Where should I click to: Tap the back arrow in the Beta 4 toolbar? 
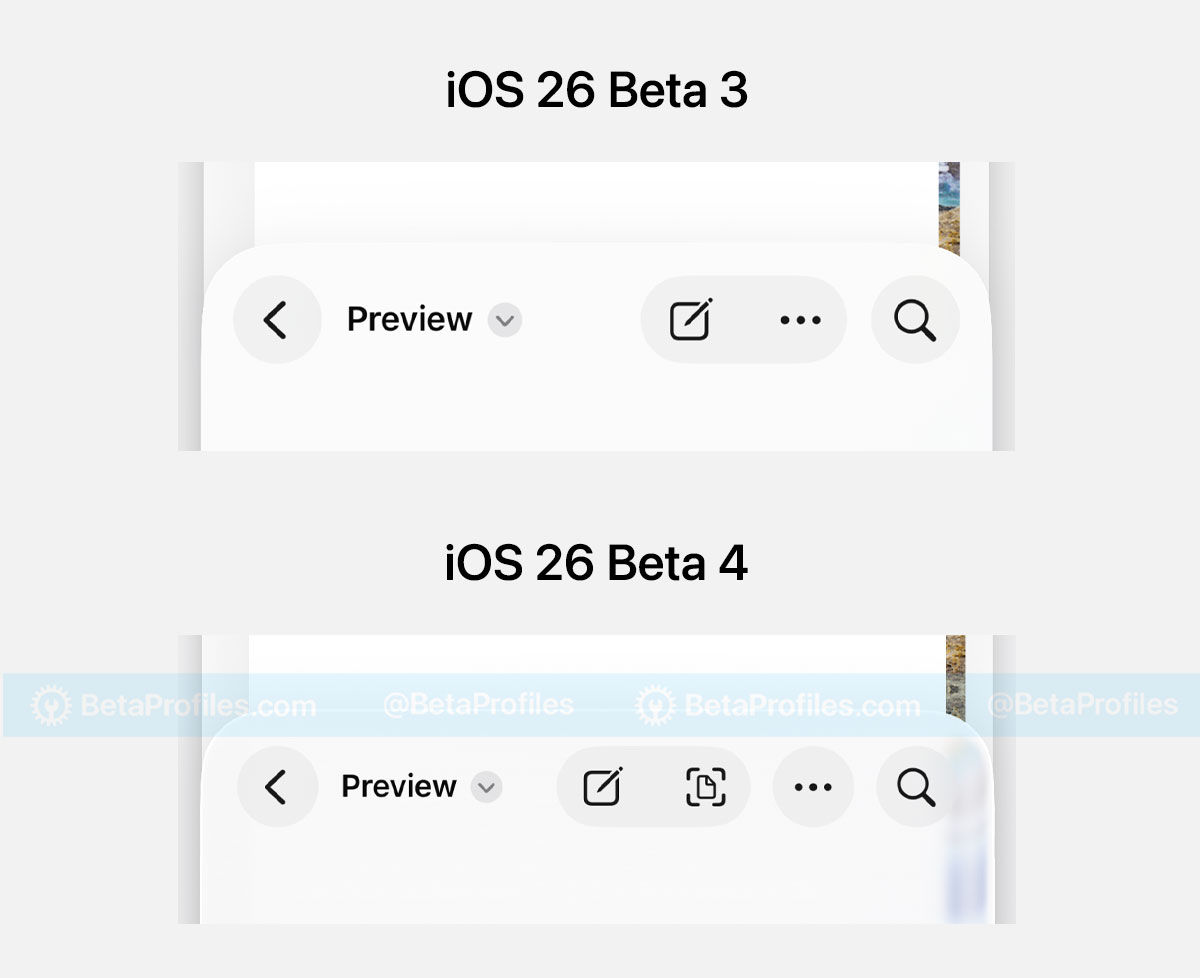[x=277, y=787]
